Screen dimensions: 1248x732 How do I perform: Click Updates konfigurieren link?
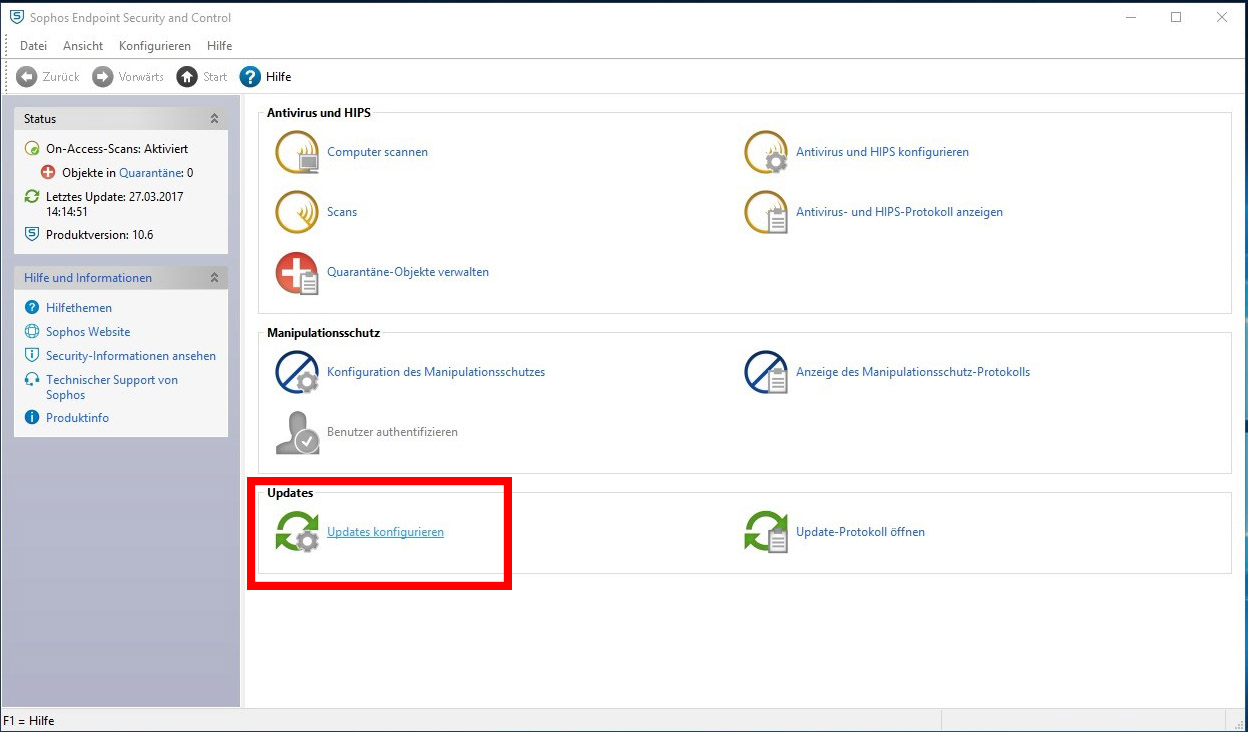coord(385,532)
